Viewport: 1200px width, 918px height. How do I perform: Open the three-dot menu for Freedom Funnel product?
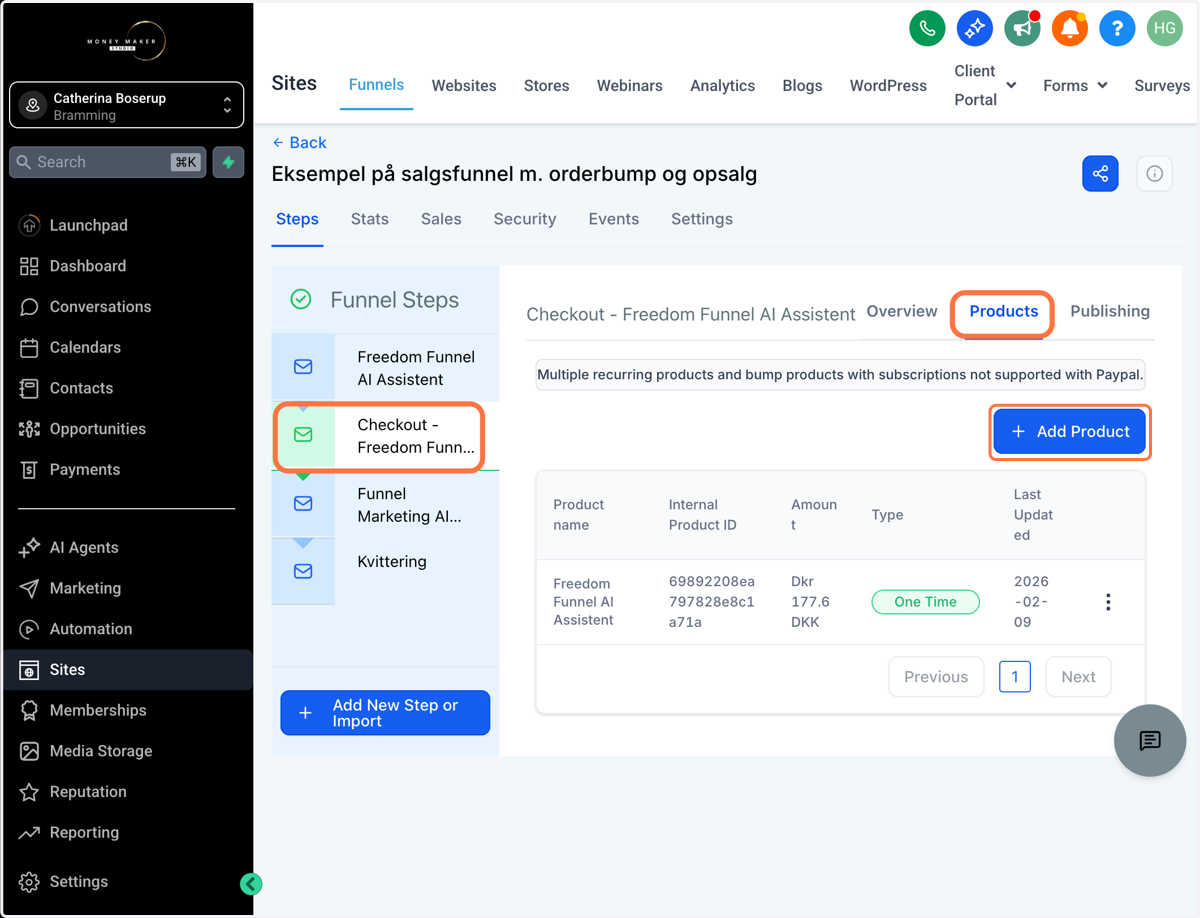1108,602
